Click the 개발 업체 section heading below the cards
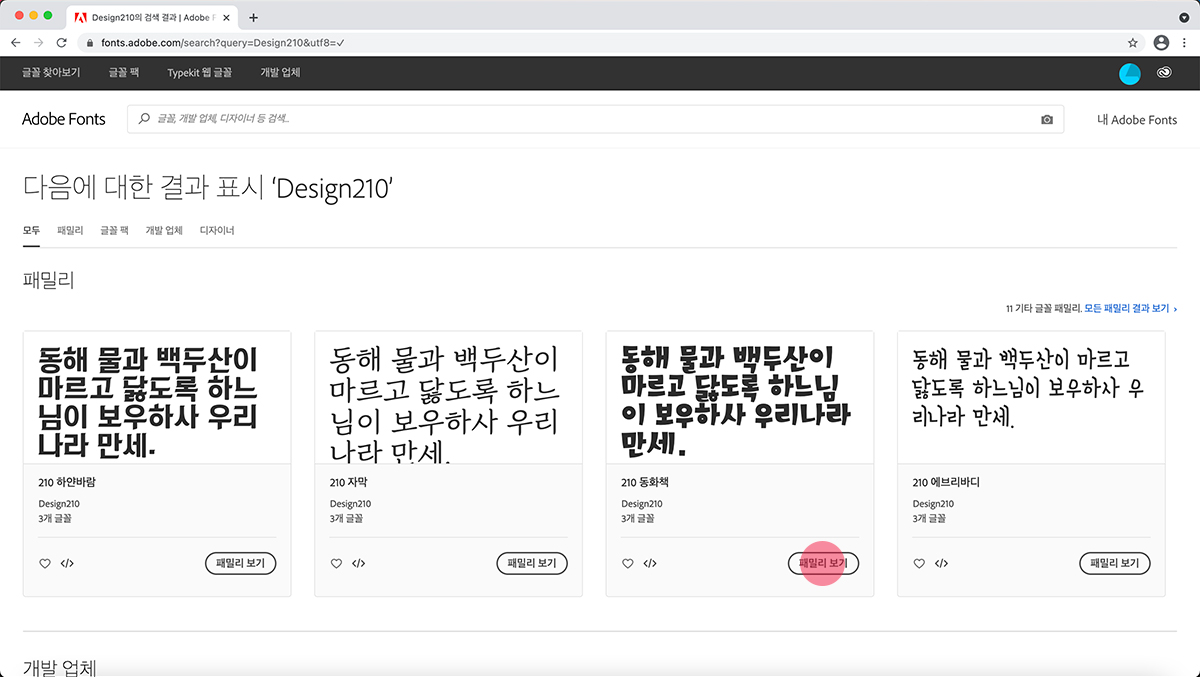Image resolution: width=1200 pixels, height=677 pixels. 59,668
